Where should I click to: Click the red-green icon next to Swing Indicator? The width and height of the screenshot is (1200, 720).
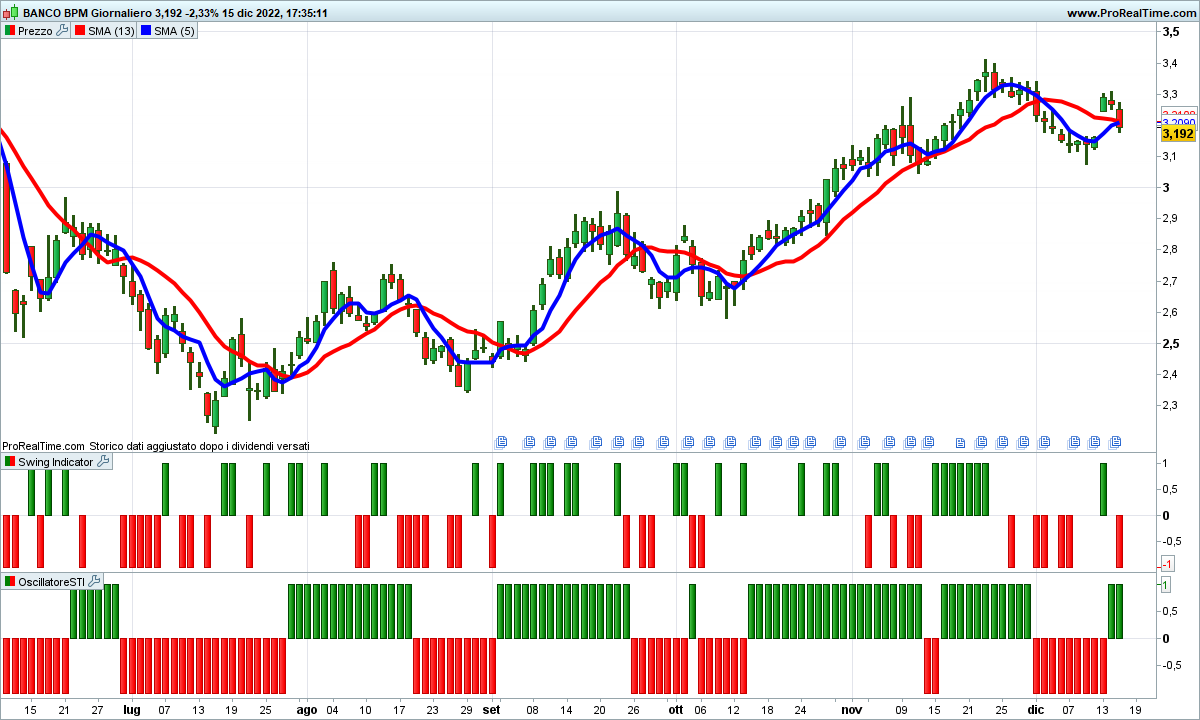tap(10, 462)
